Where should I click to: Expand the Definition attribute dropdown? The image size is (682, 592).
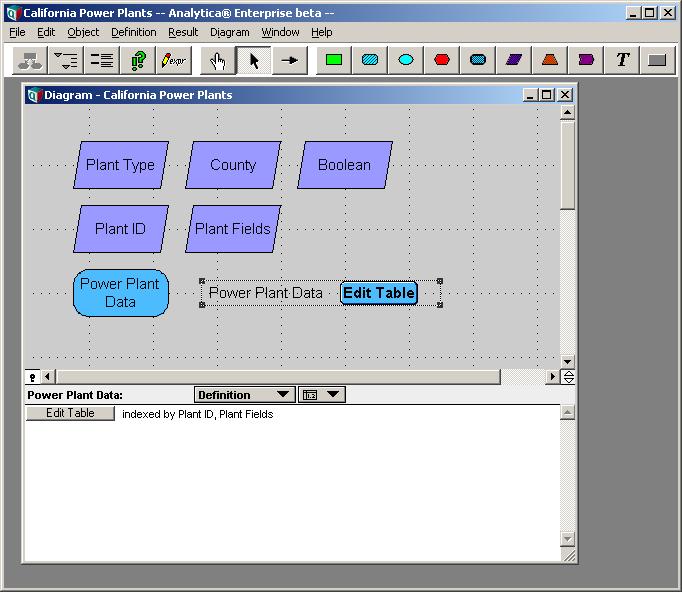[x=244, y=395]
